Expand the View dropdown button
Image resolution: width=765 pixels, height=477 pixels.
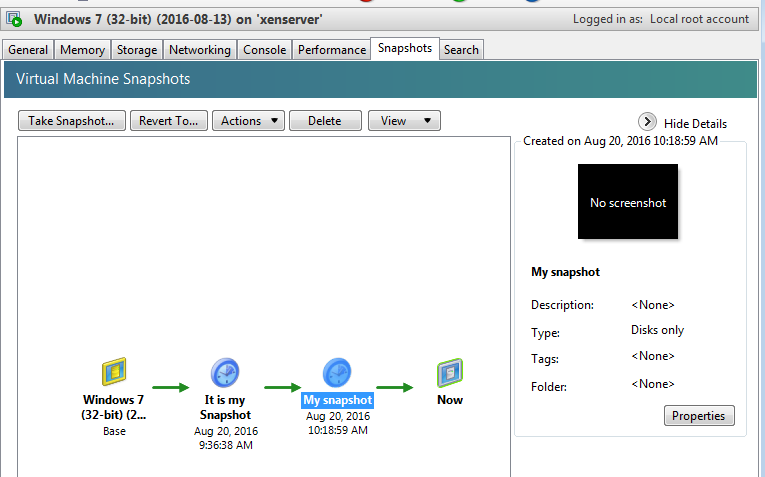(404, 121)
